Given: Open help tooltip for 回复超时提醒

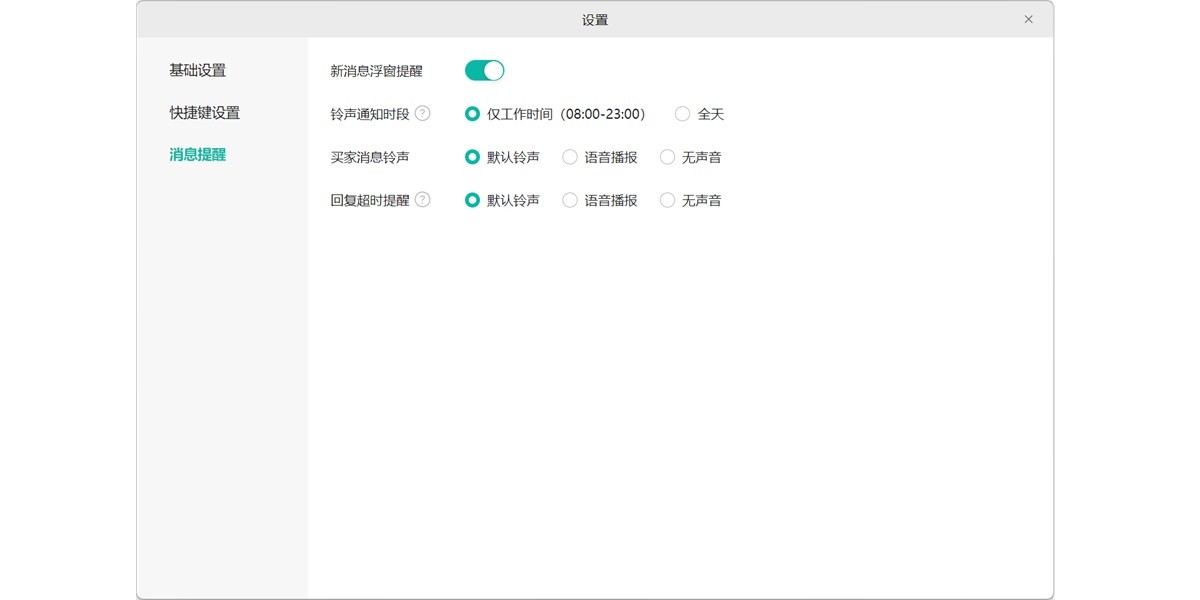Looking at the screenshot, I should [x=423, y=199].
